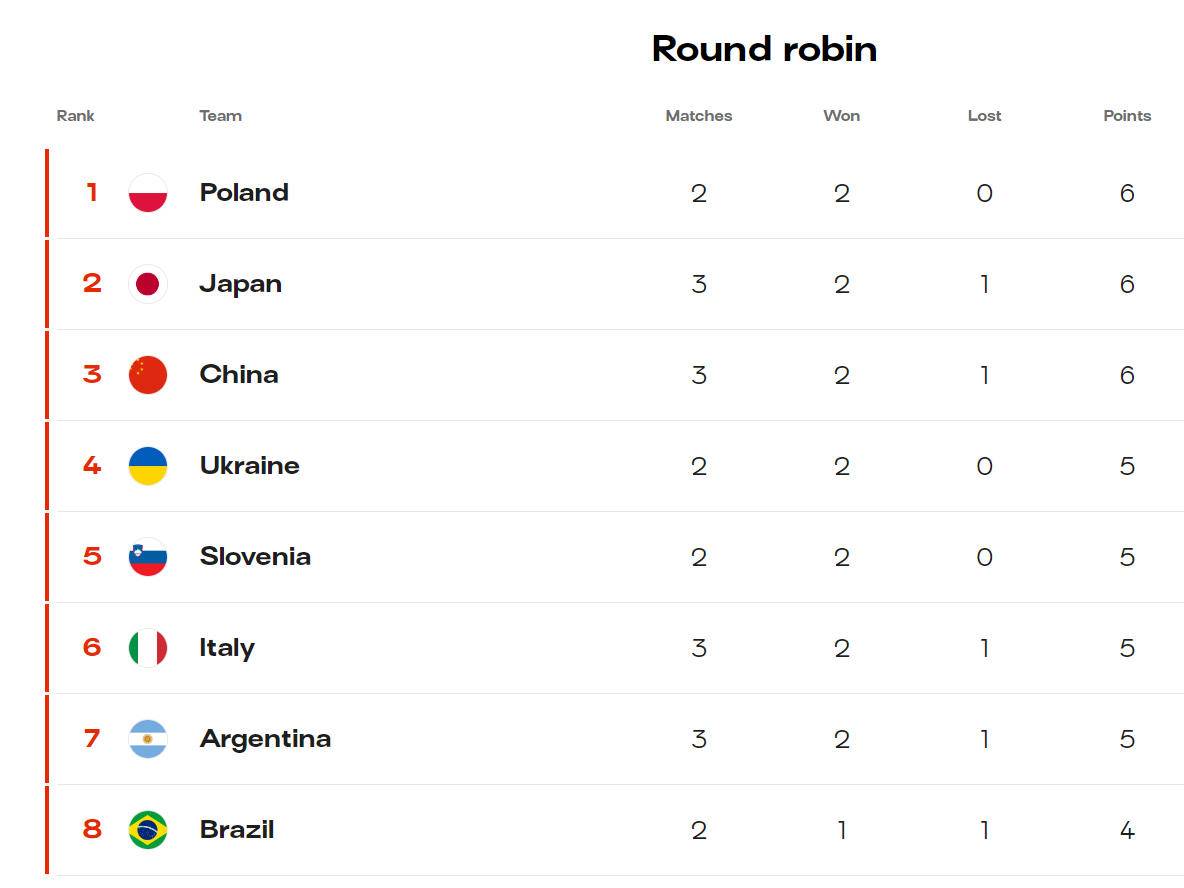Image resolution: width=1184 pixels, height=888 pixels.
Task: Click the Lost column header
Action: pyautogui.click(x=984, y=116)
